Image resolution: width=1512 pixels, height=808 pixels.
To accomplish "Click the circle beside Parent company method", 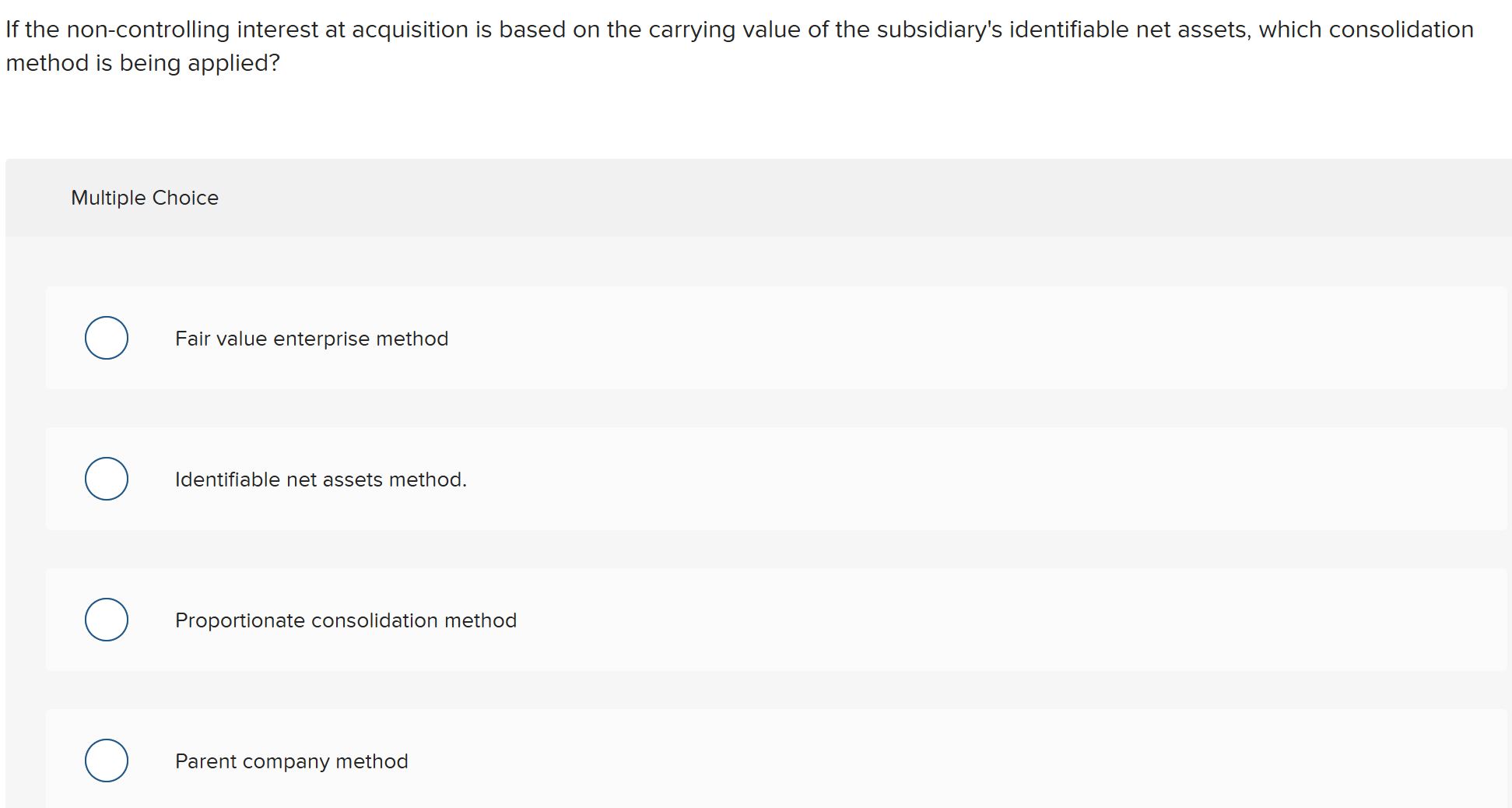I will (106, 761).
